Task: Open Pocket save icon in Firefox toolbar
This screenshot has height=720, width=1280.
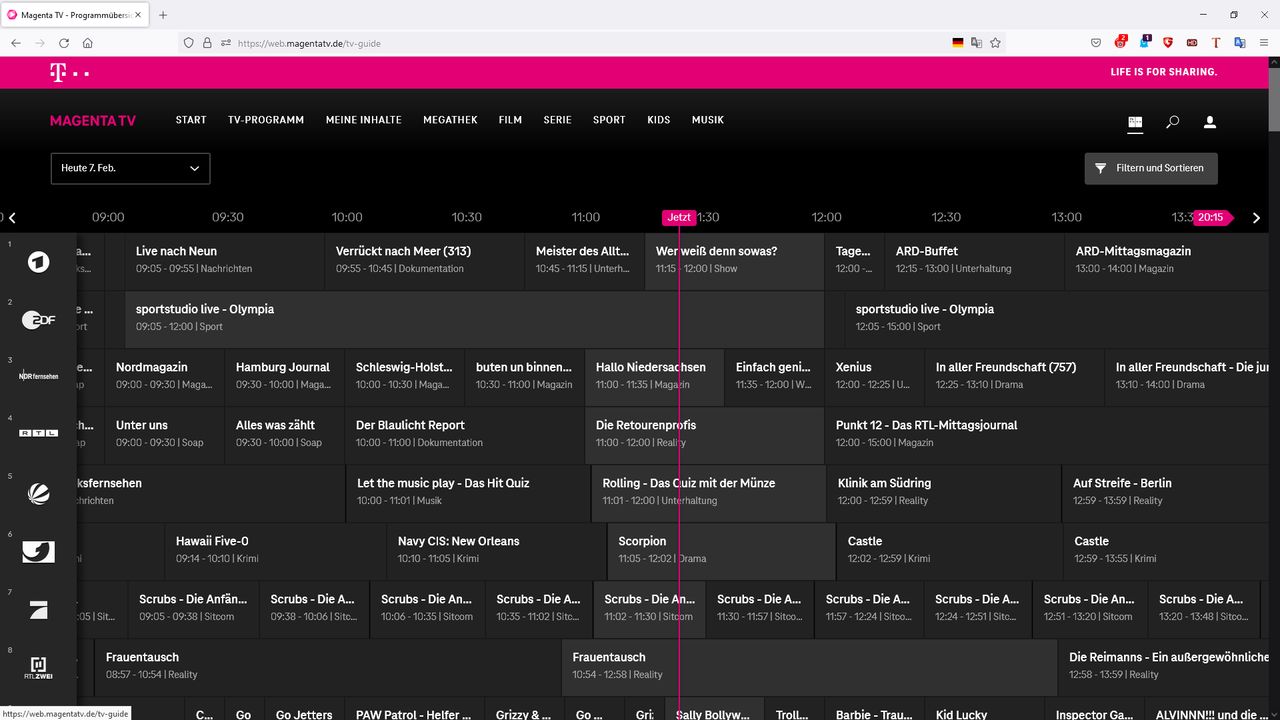Action: click(1096, 43)
